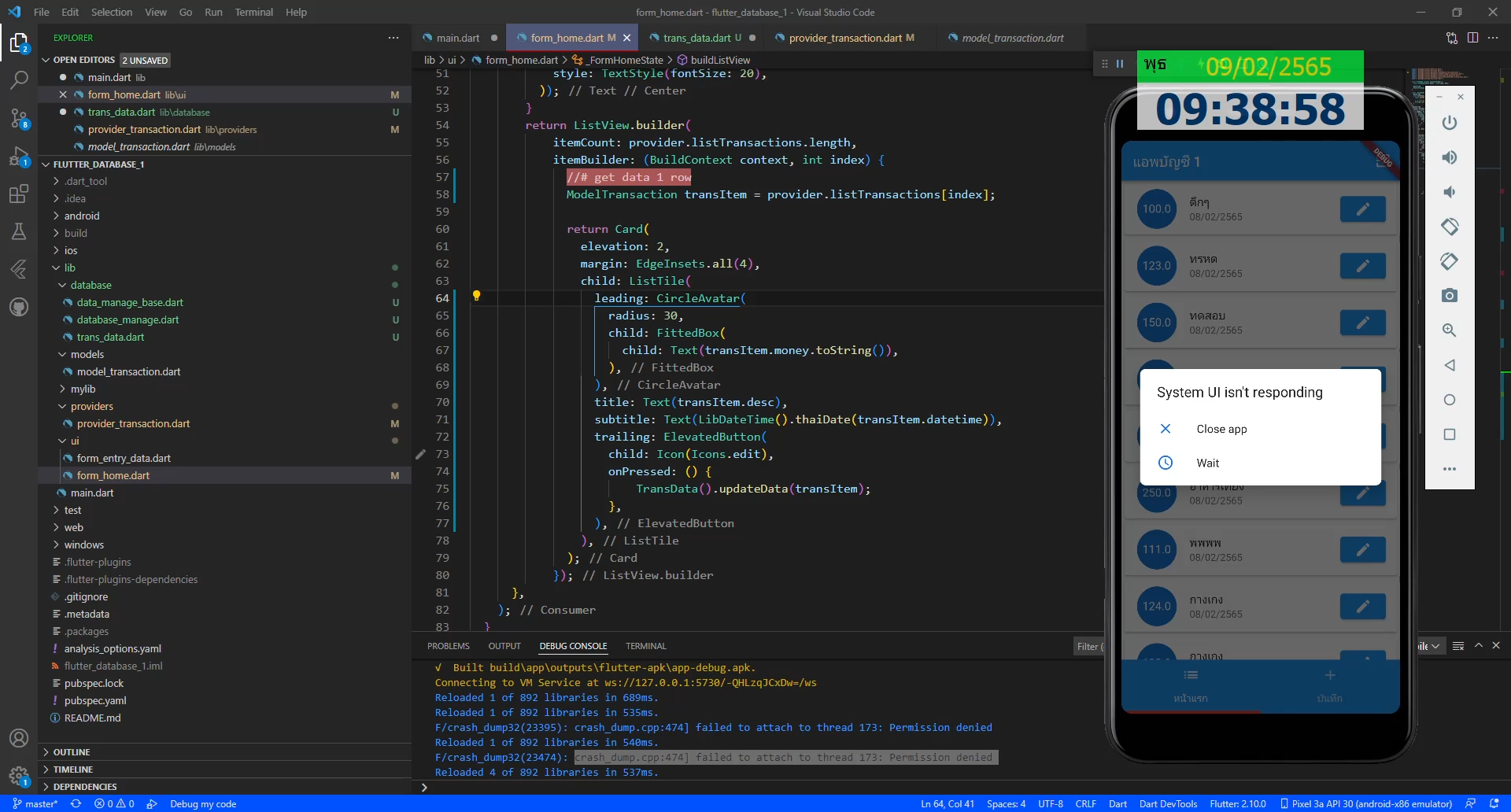Open database_manage.dart in the file tree
The image size is (1511, 812).
click(127, 319)
